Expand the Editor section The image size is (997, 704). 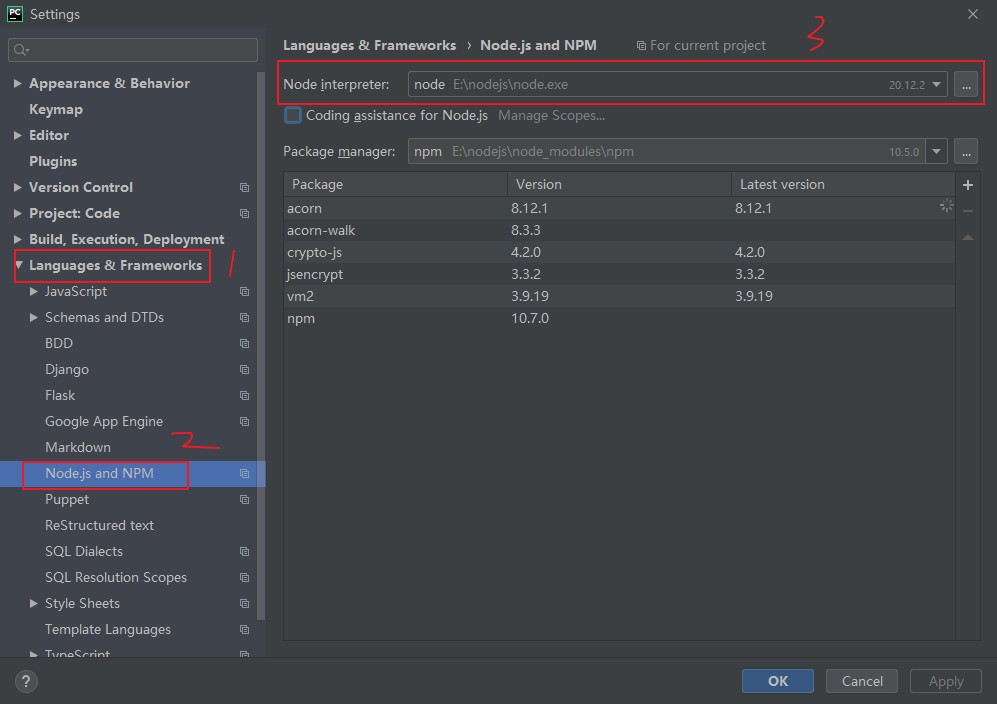18,135
